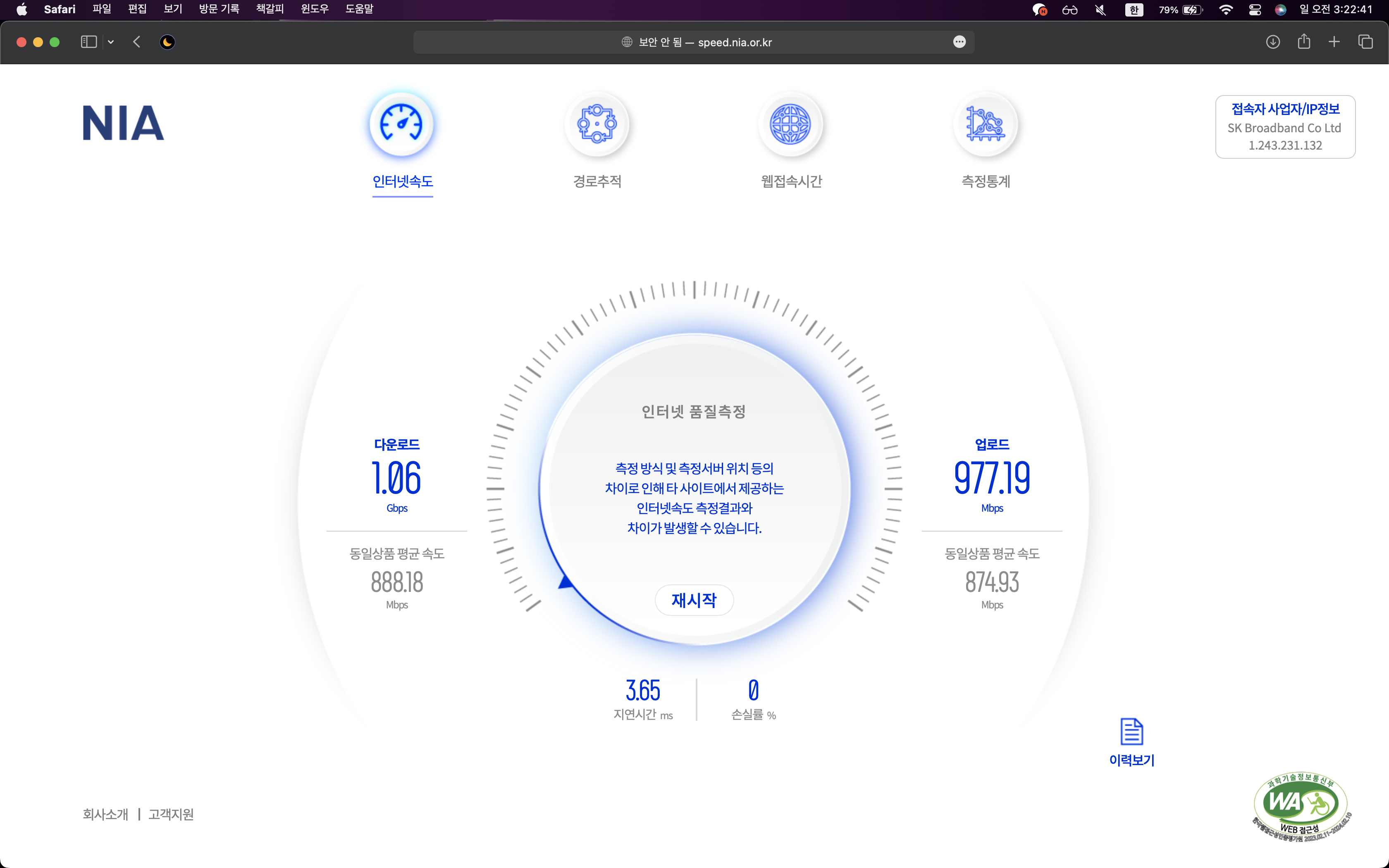The width and height of the screenshot is (1389, 868).
Task: Open the 측정통계 statistics icon
Action: [x=986, y=124]
